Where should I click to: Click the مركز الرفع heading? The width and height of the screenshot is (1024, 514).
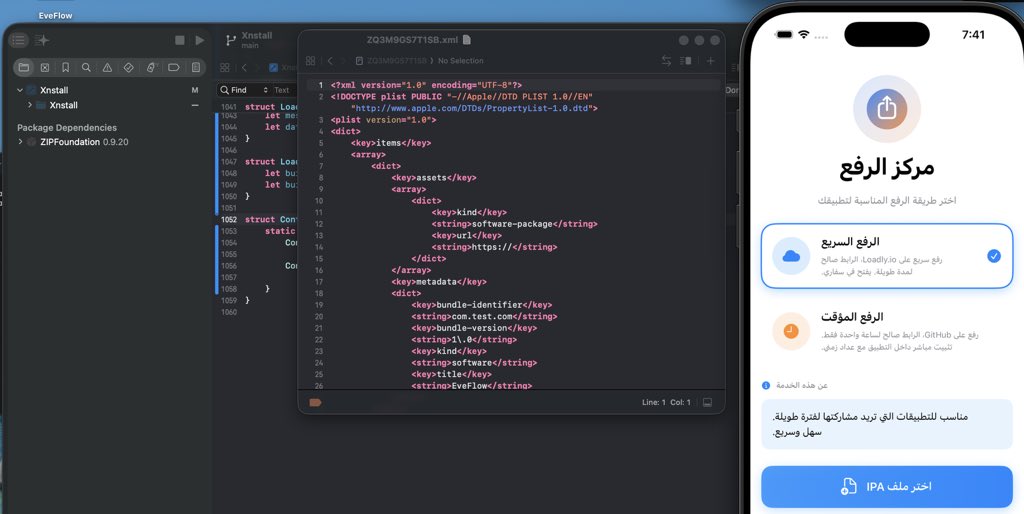tap(887, 169)
